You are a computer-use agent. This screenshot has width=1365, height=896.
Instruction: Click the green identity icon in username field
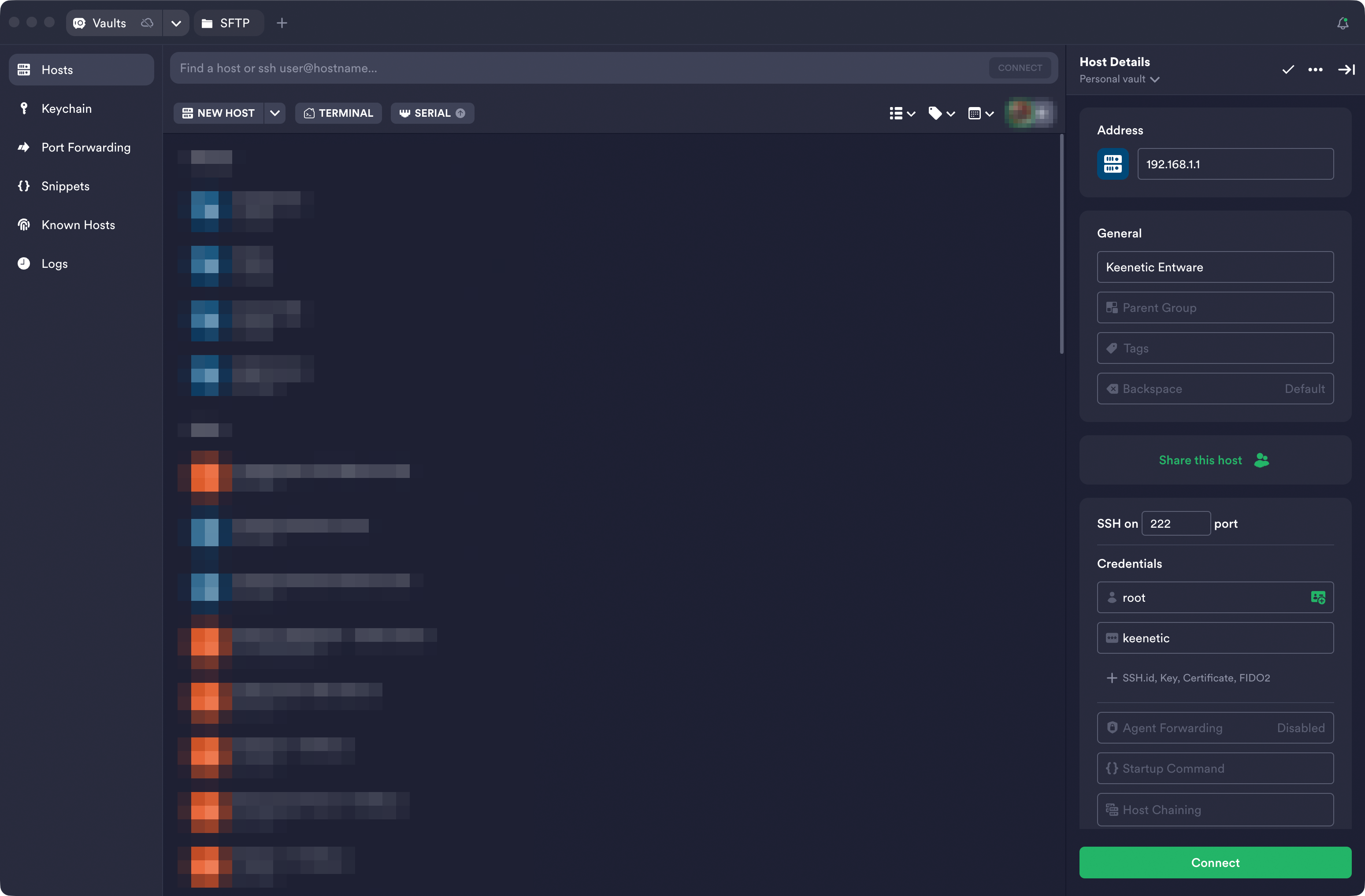[x=1317, y=597]
